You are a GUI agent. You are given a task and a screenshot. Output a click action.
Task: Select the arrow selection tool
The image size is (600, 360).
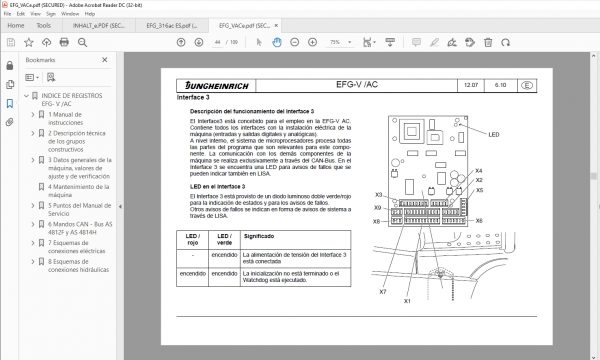259,42
